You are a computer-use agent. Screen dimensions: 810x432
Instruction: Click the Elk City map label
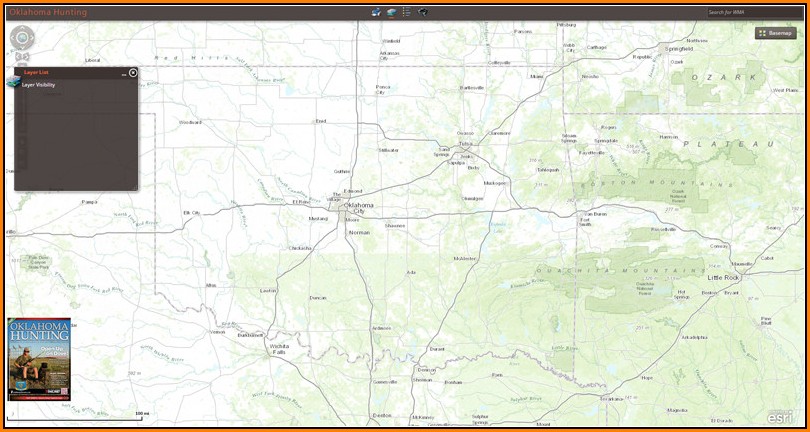tap(192, 213)
